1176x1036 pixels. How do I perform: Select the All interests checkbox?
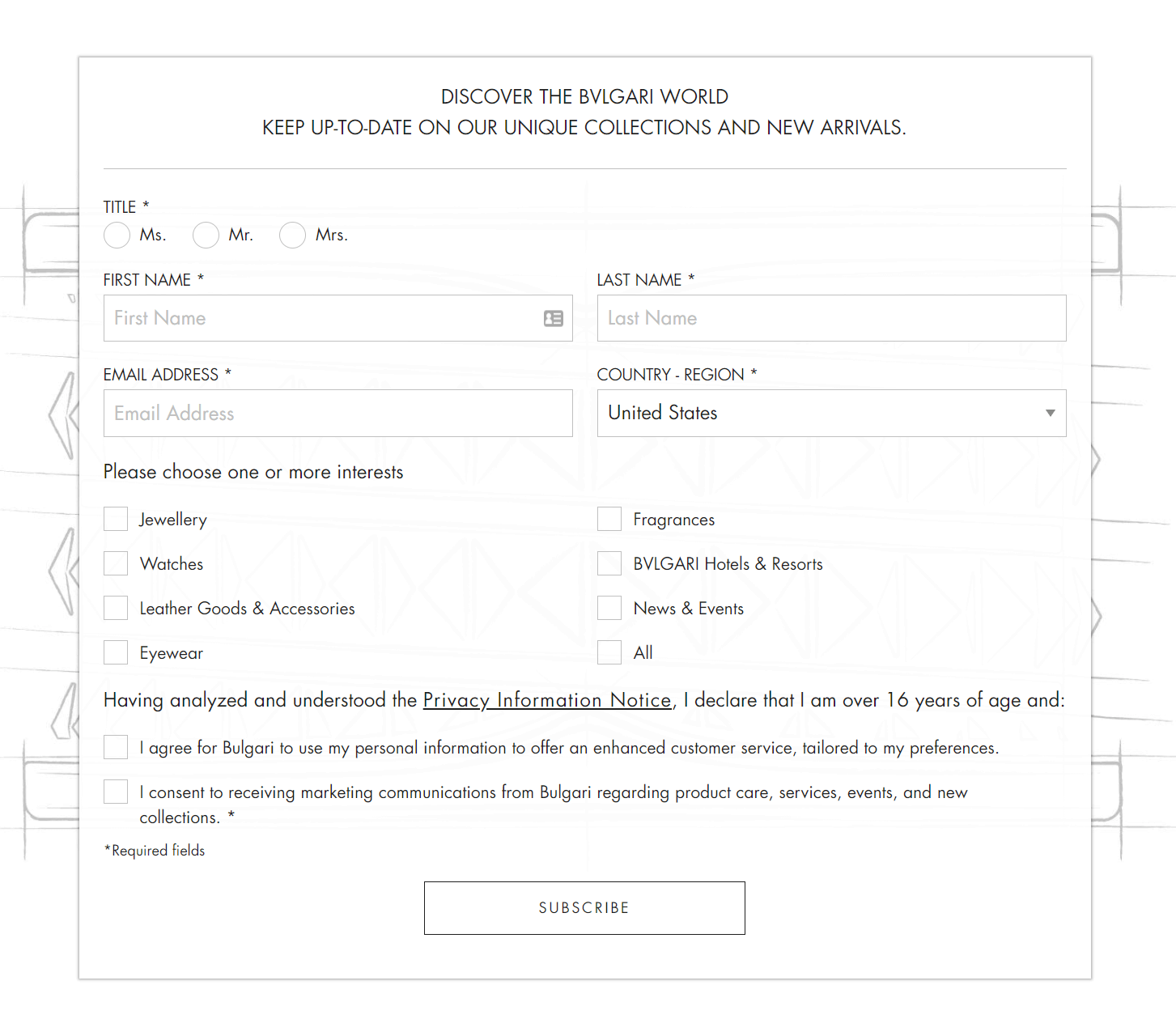click(x=609, y=652)
